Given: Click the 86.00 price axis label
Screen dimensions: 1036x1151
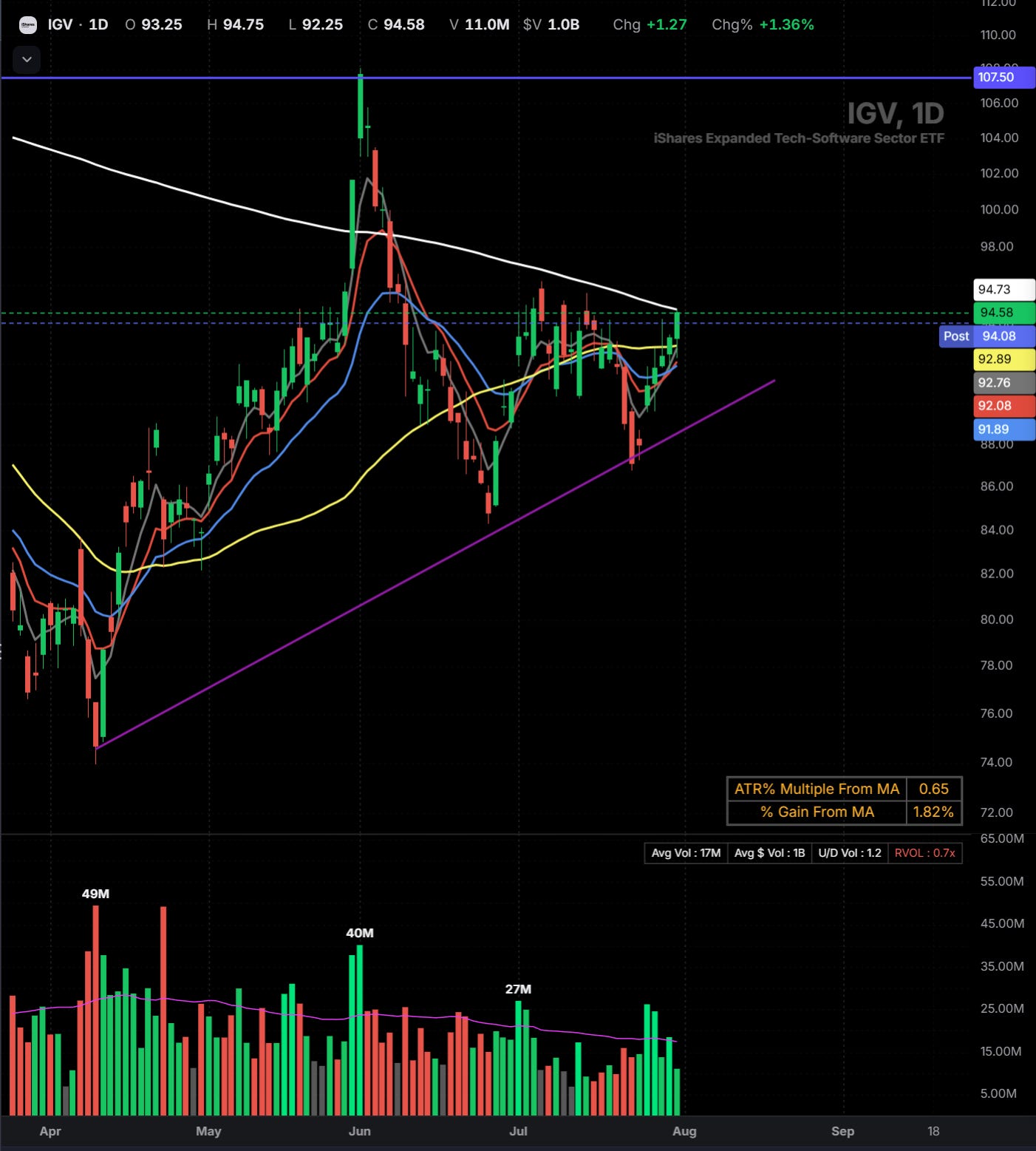Looking at the screenshot, I should (x=997, y=486).
